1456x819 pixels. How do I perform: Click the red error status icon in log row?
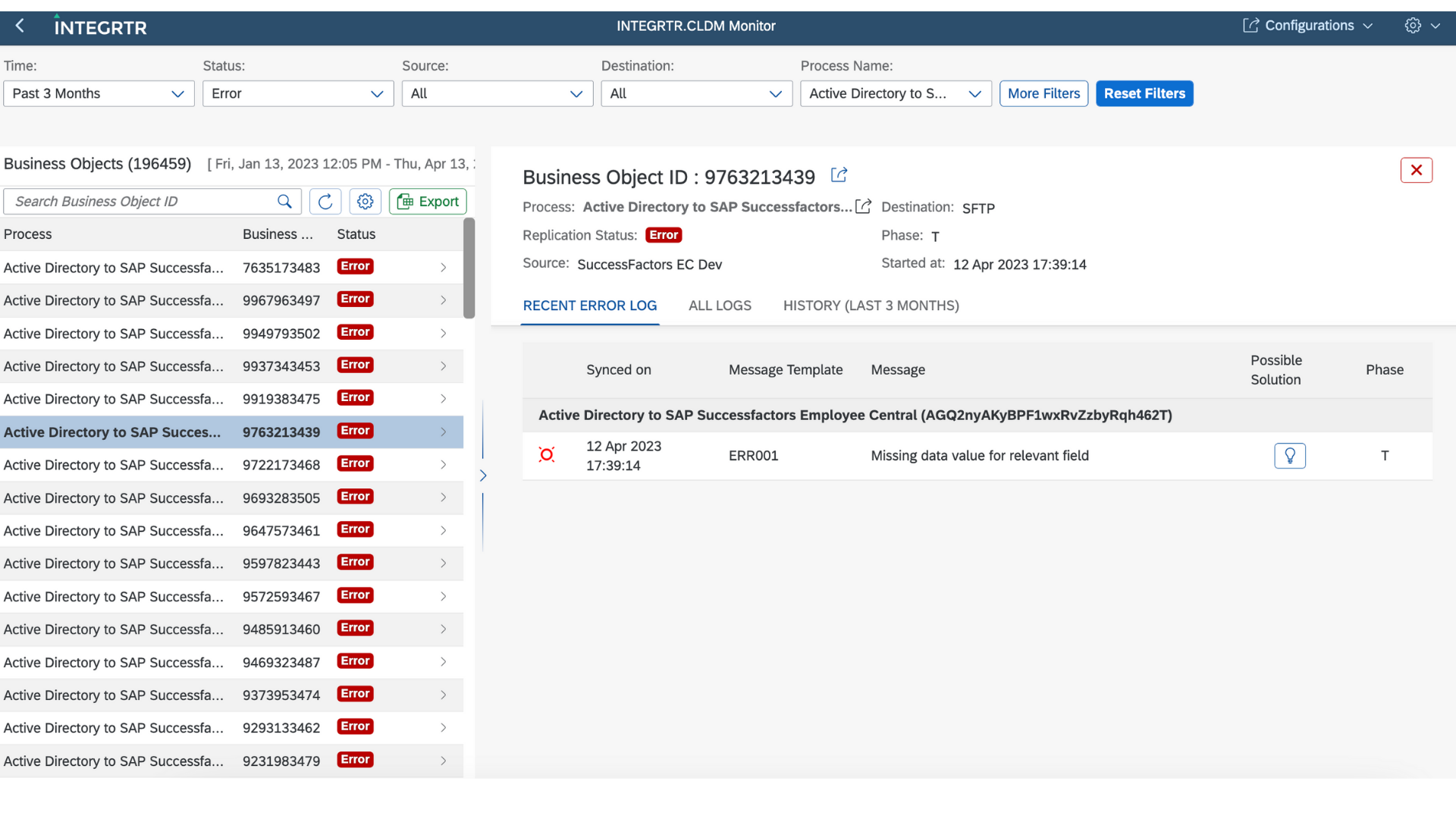tap(546, 455)
